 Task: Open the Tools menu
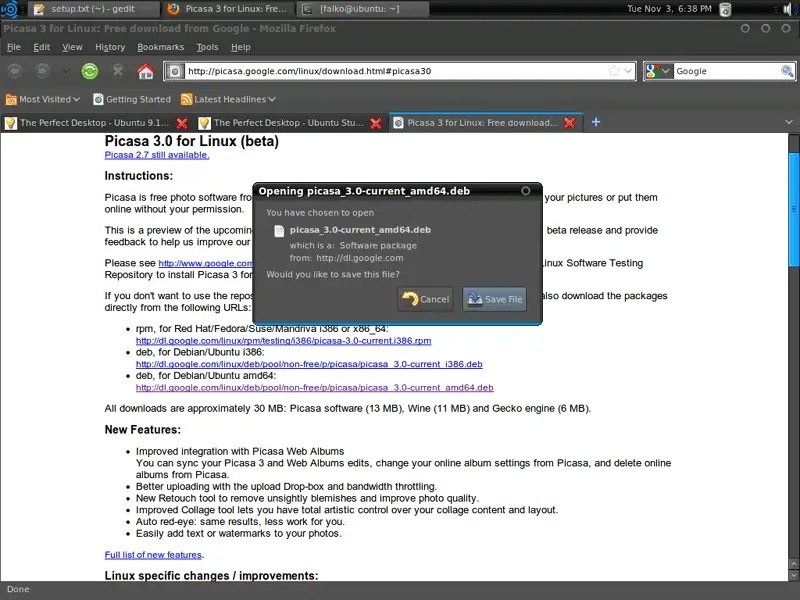pyautogui.click(x=207, y=47)
